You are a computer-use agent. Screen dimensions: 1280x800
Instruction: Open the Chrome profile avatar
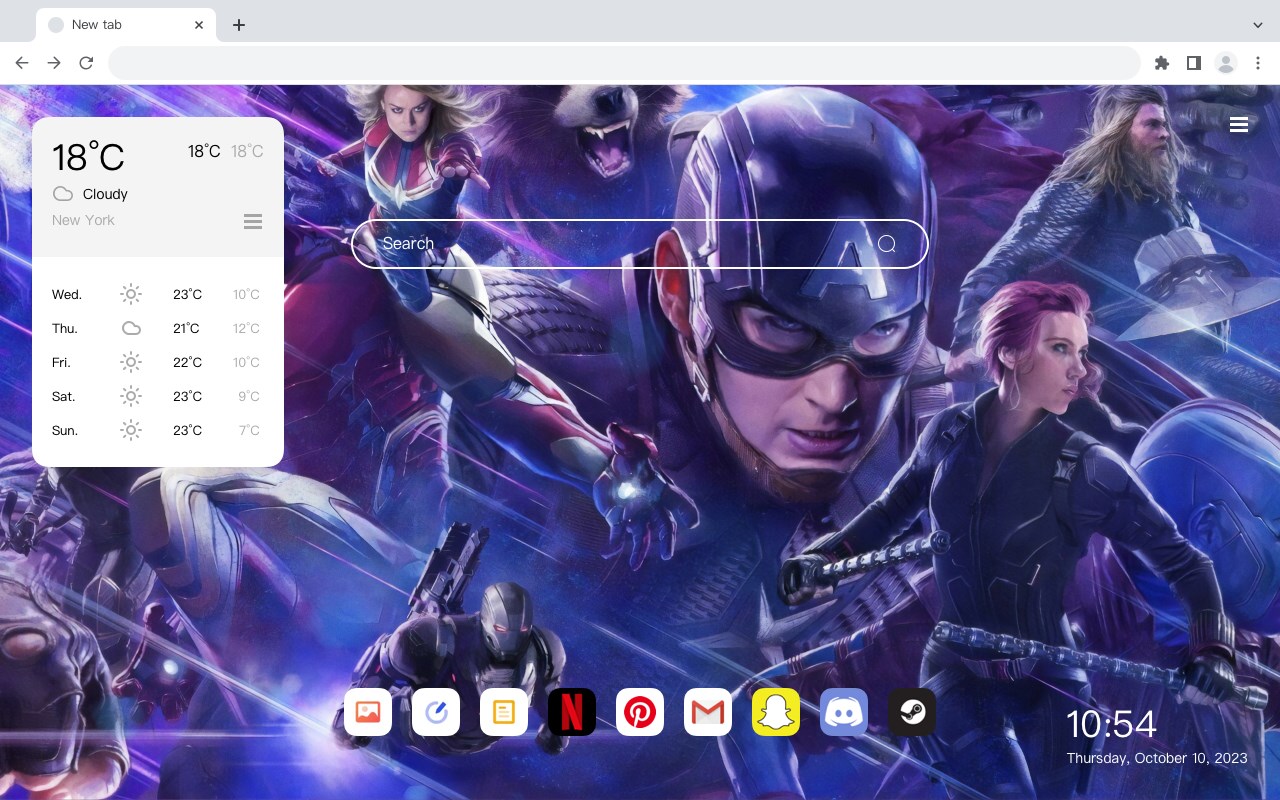tap(1226, 63)
